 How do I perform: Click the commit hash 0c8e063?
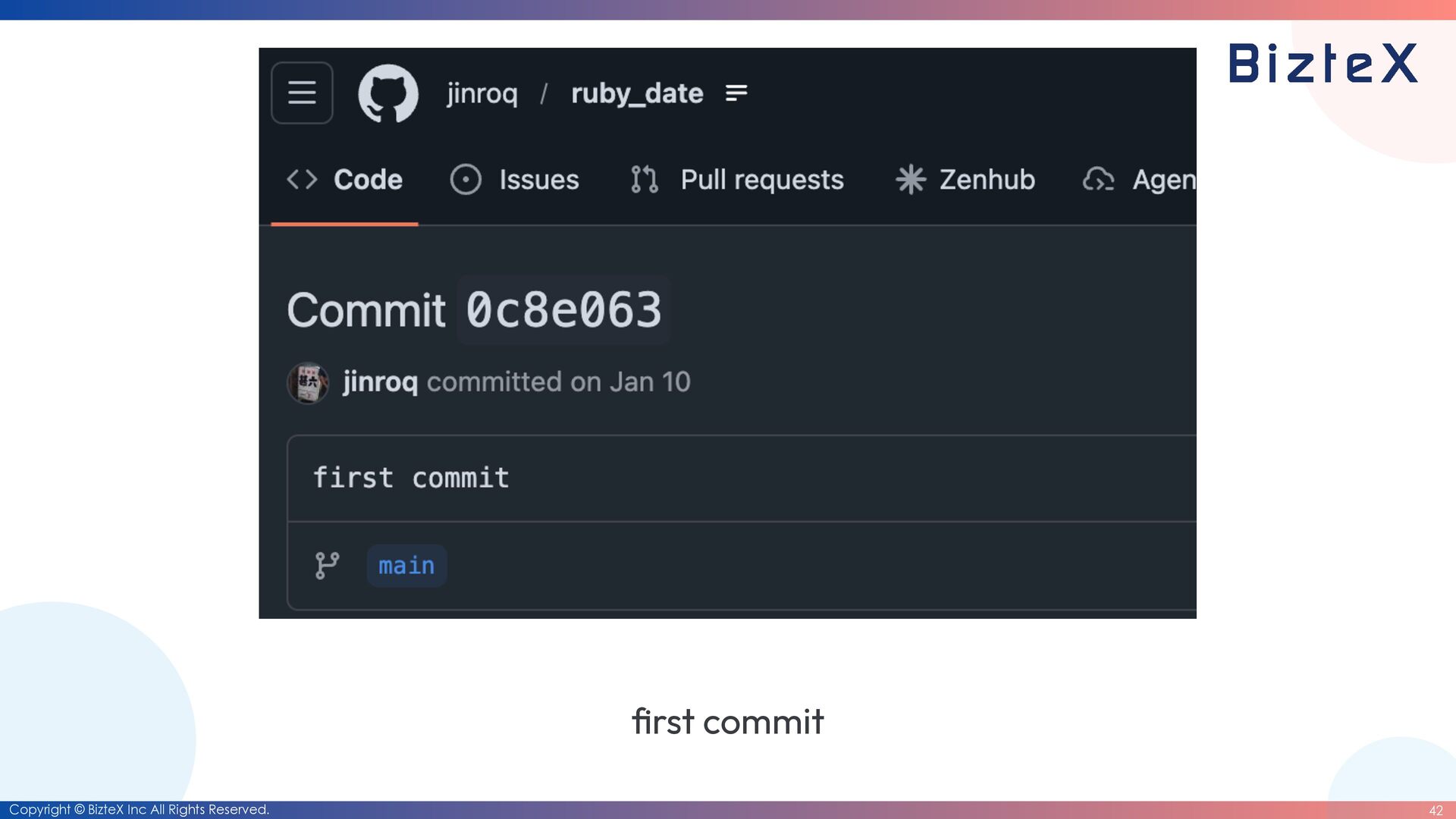[x=563, y=309]
